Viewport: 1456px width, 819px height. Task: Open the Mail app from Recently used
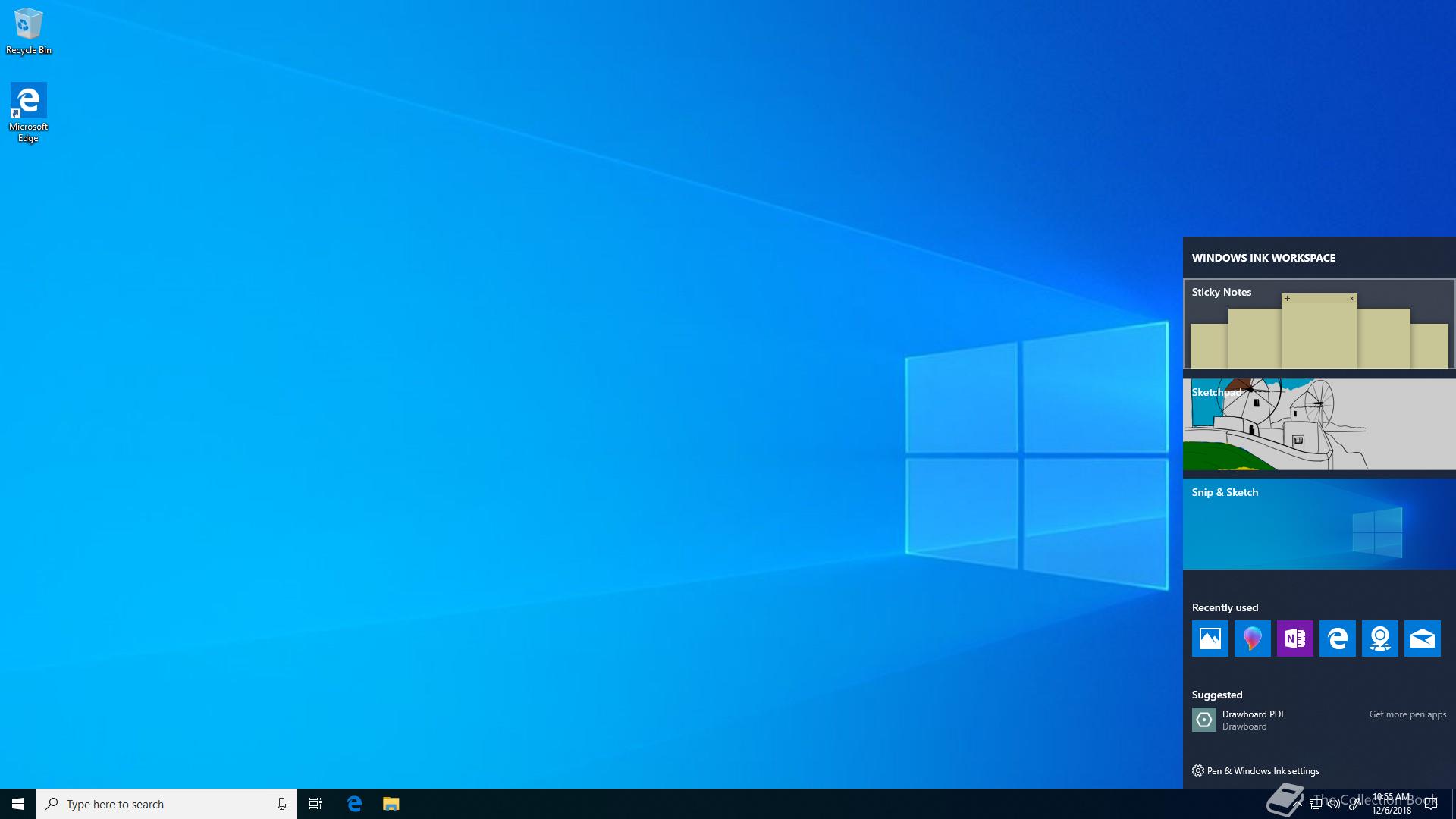coord(1422,639)
